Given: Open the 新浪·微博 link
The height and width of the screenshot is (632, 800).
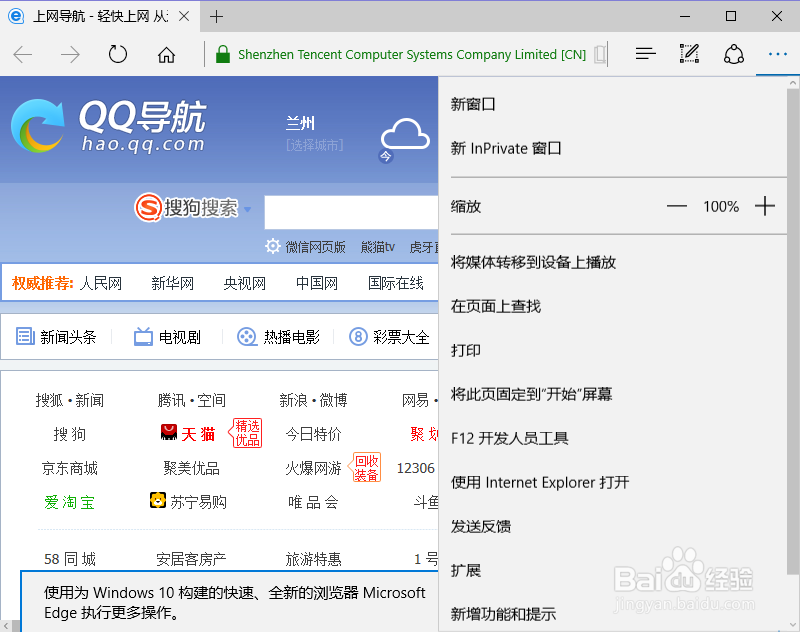Looking at the screenshot, I should (x=313, y=400).
